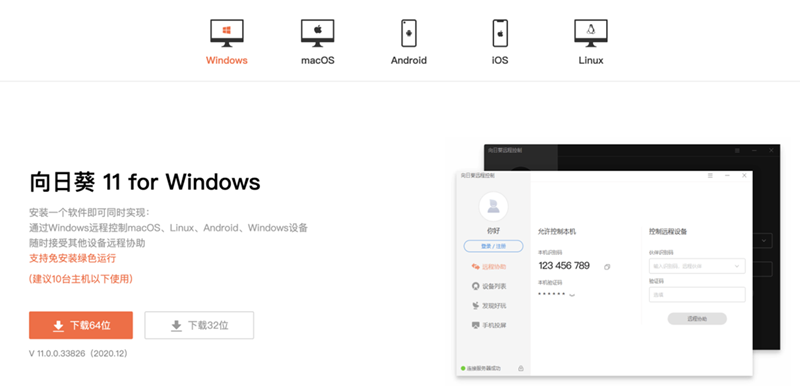
Task: Click the 向日葵 11 for Windows heading
Action: [x=145, y=182]
